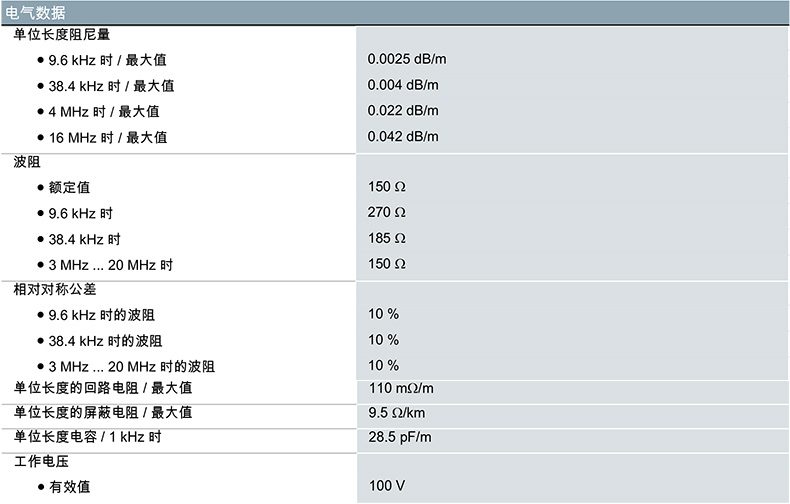Click the 单位长度的屏蔽电阻 / 最大值 label
This screenshot has width=790, height=504.
click(x=102, y=412)
